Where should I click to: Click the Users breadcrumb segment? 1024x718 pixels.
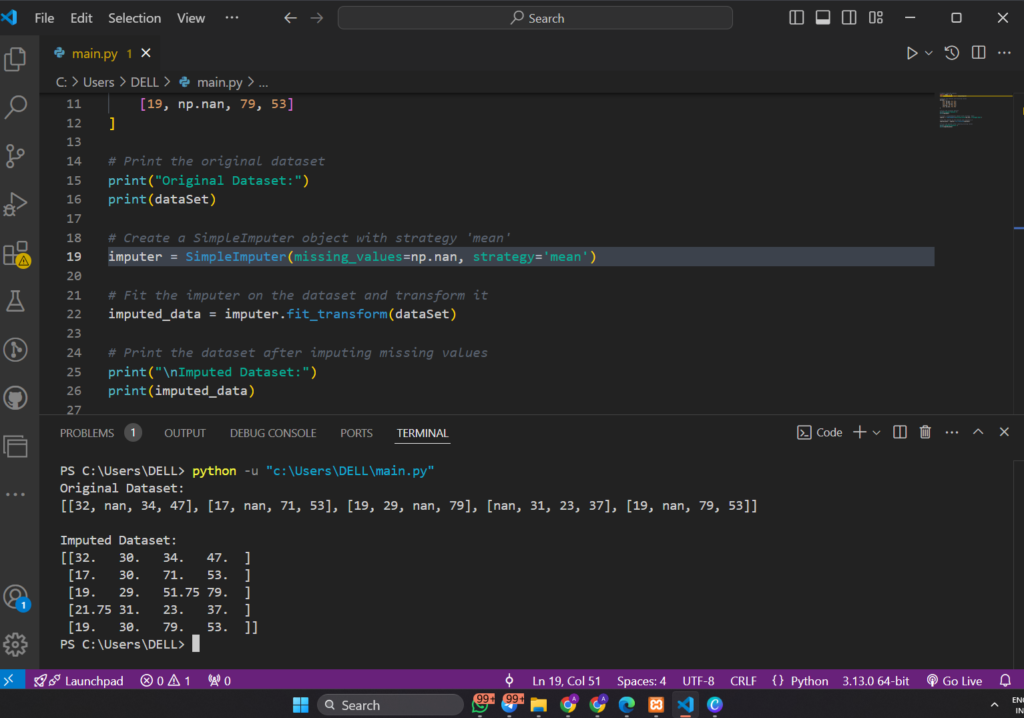coord(99,82)
